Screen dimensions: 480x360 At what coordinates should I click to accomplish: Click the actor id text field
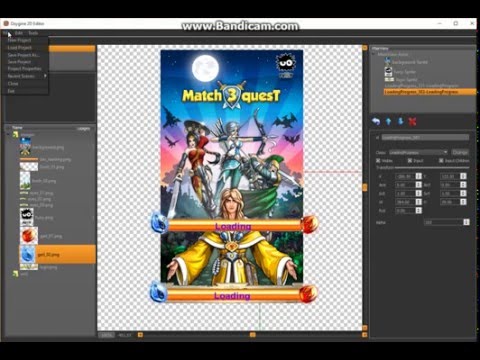point(425,137)
